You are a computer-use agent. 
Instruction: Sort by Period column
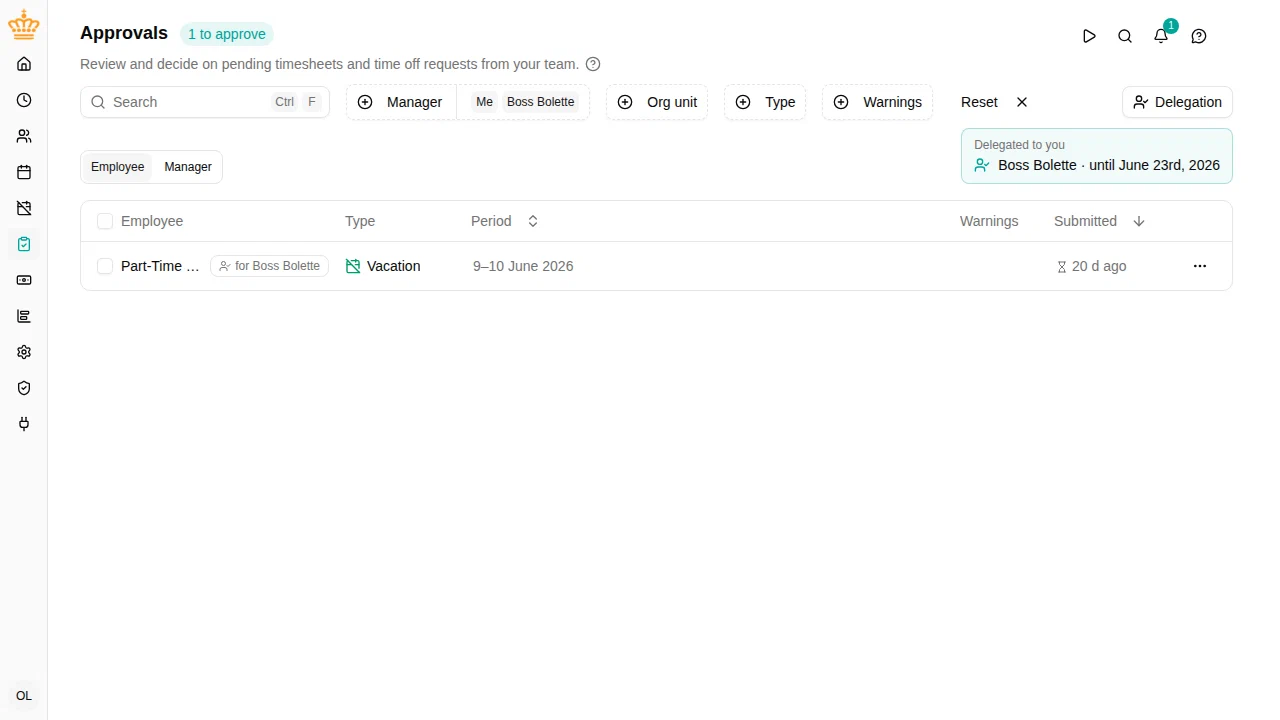(505, 221)
